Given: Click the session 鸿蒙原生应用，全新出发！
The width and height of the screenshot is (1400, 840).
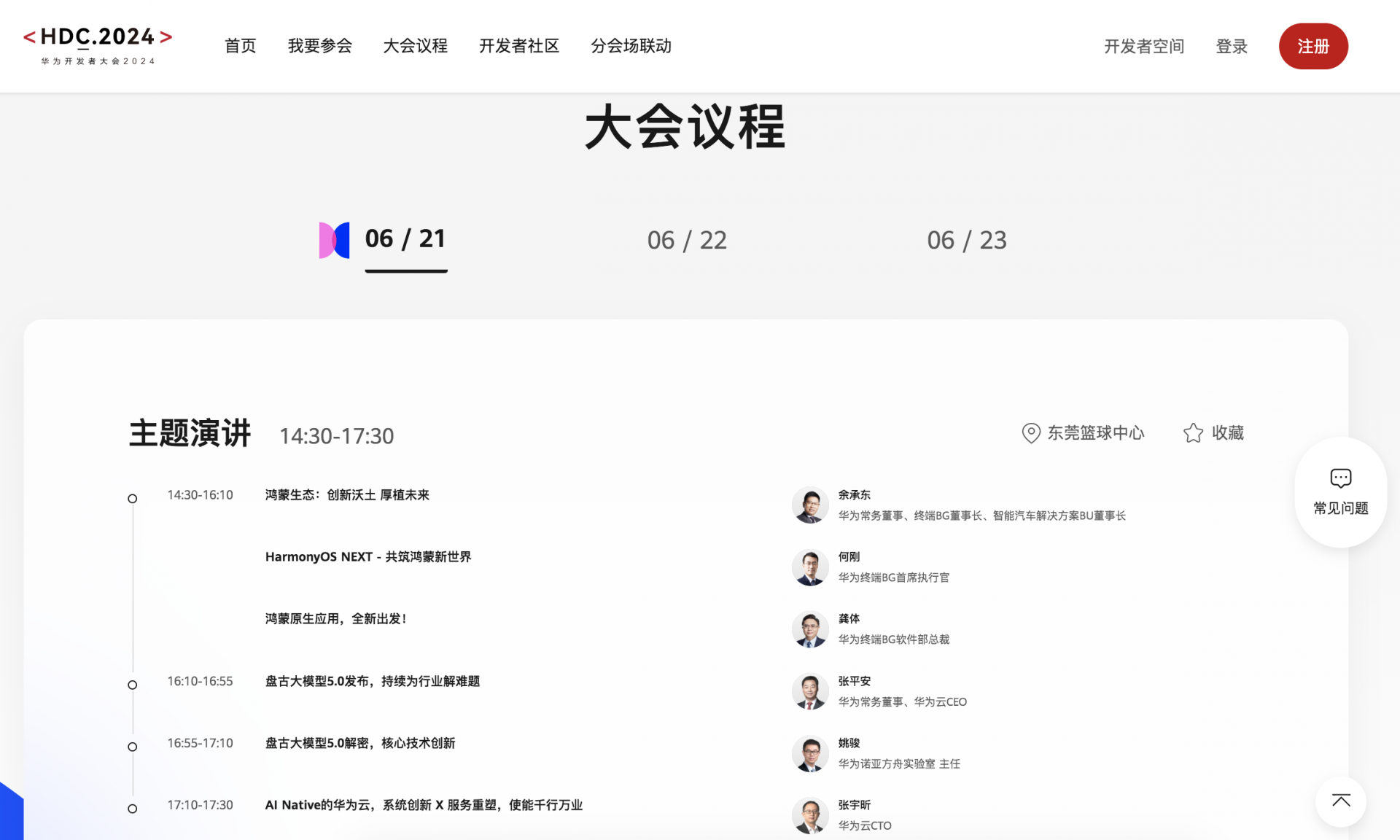Looking at the screenshot, I should pyautogui.click(x=336, y=619).
